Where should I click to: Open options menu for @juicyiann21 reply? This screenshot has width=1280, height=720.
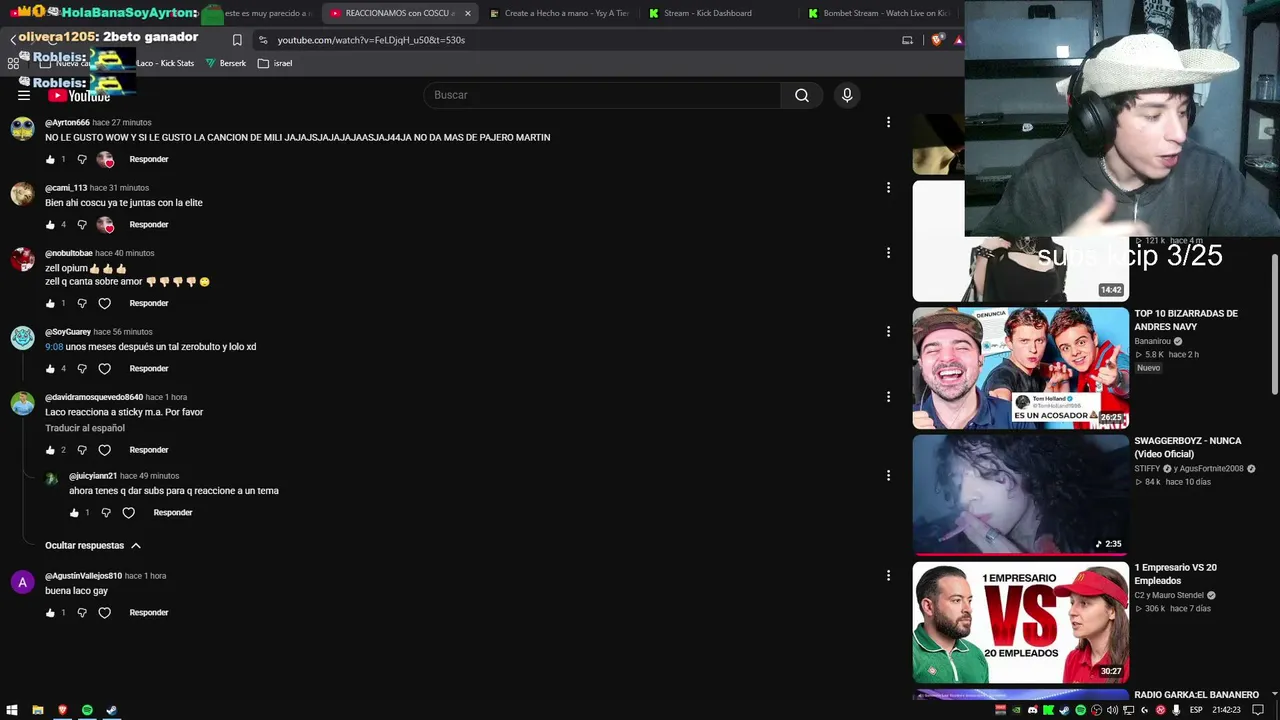(888, 475)
